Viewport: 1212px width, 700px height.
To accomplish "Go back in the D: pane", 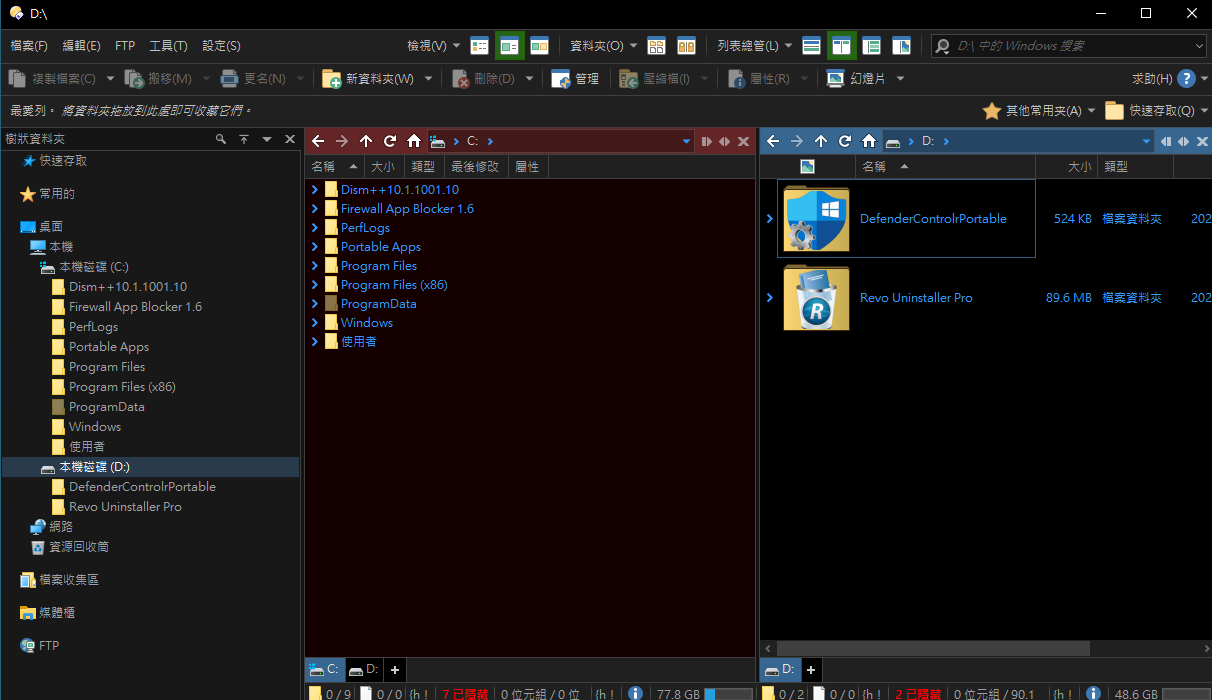I will (773, 141).
